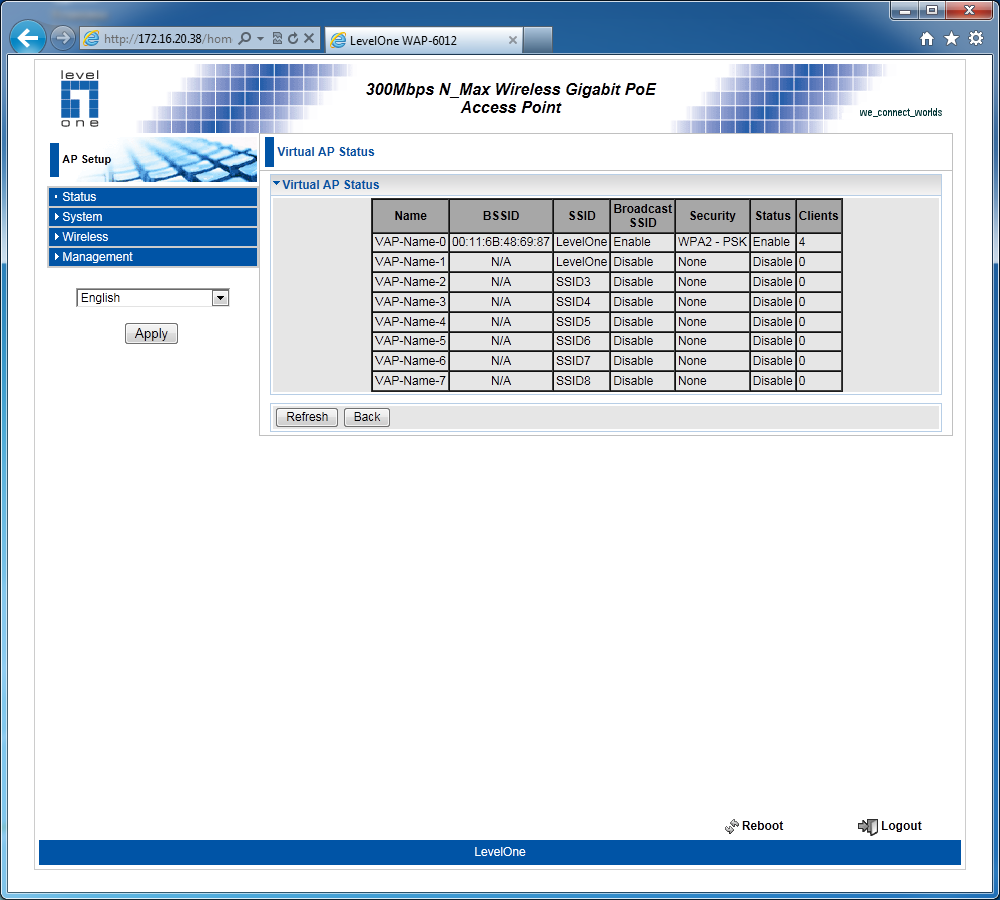Screen dimensions: 1000x900
Task: Stop loading with the address bar X icon
Action: click(309, 38)
